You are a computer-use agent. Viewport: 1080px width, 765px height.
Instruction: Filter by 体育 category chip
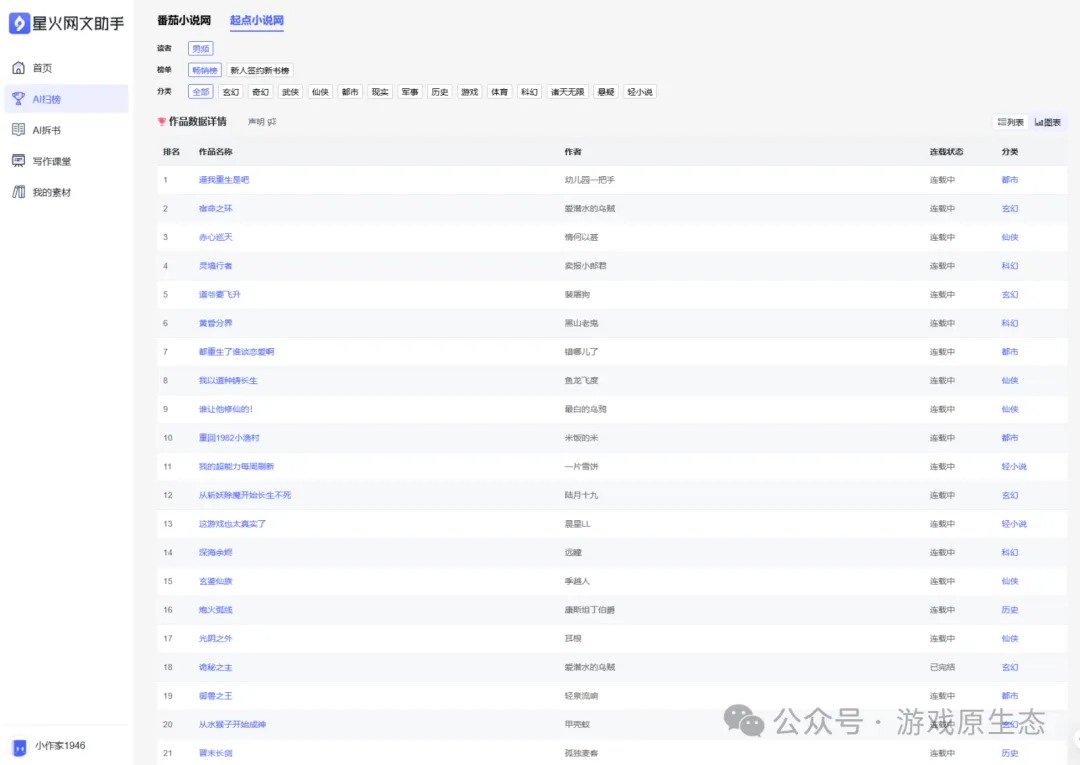pyautogui.click(x=499, y=92)
